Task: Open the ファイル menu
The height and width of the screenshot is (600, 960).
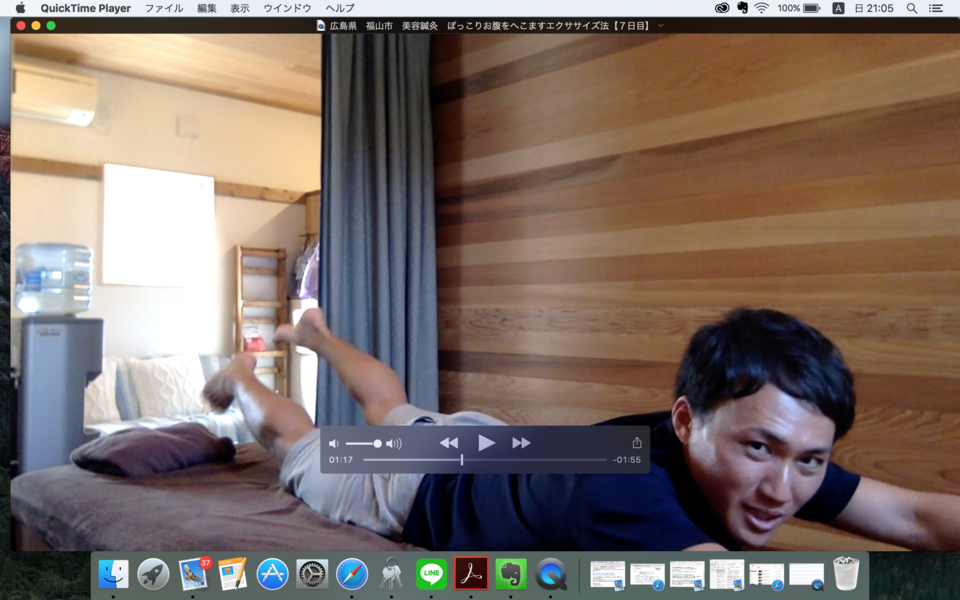Action: tap(164, 8)
